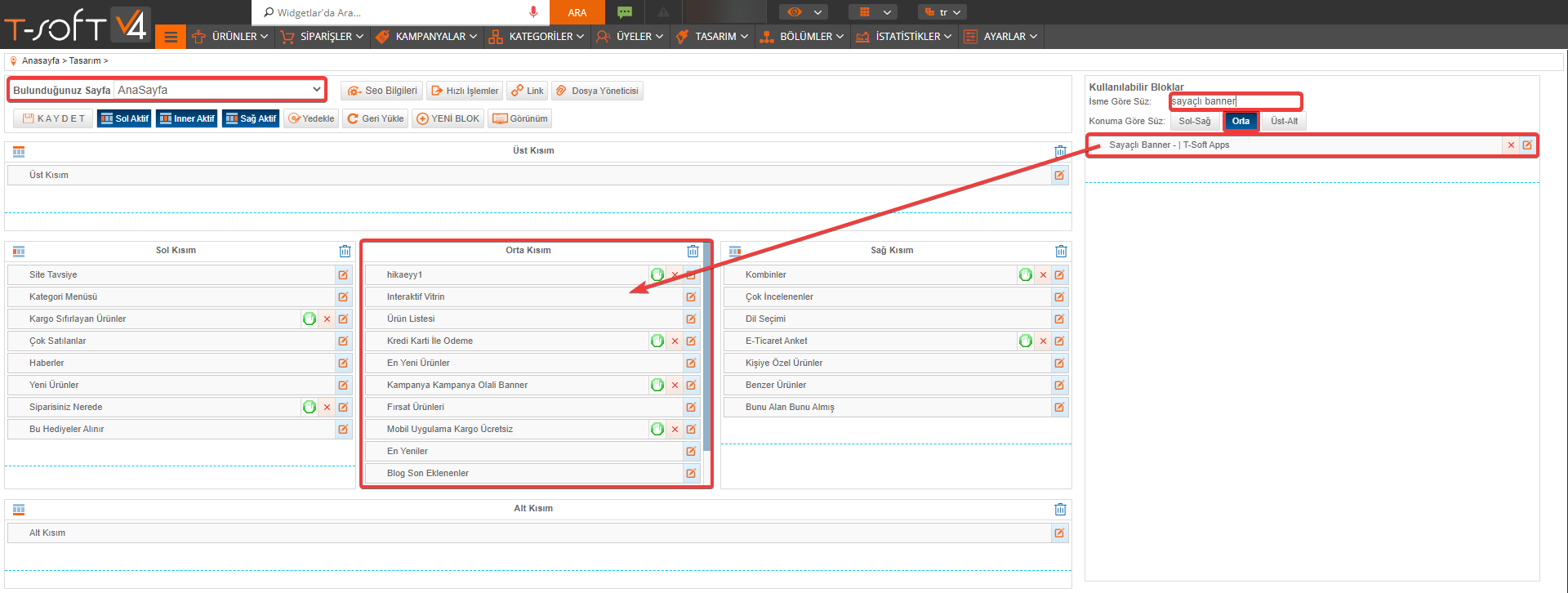The height and width of the screenshot is (593, 1568).
Task: Open the TASARIM menu
Action: [711, 37]
